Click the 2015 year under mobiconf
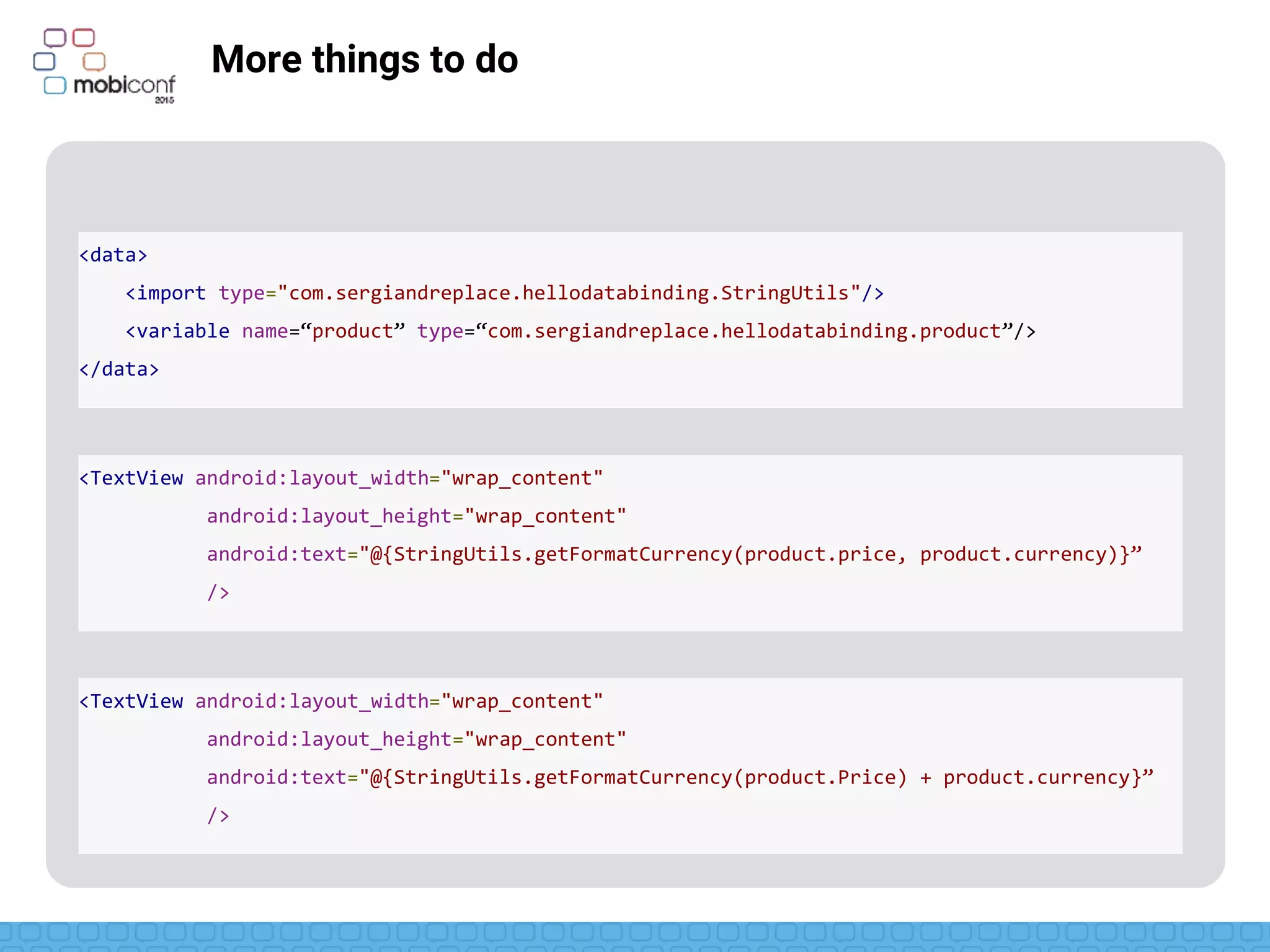Image resolution: width=1270 pixels, height=952 pixels. (164, 100)
